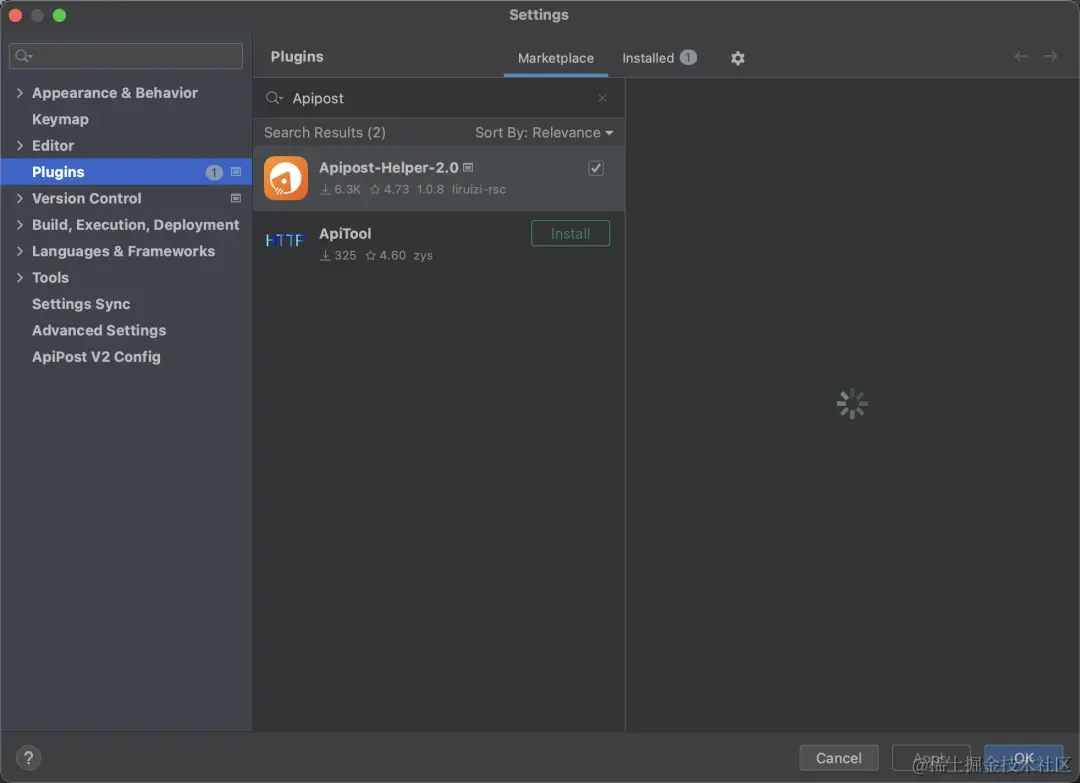Viewport: 1080px width, 783px height.
Task: Open plugin settings gear menu
Action: point(737,58)
